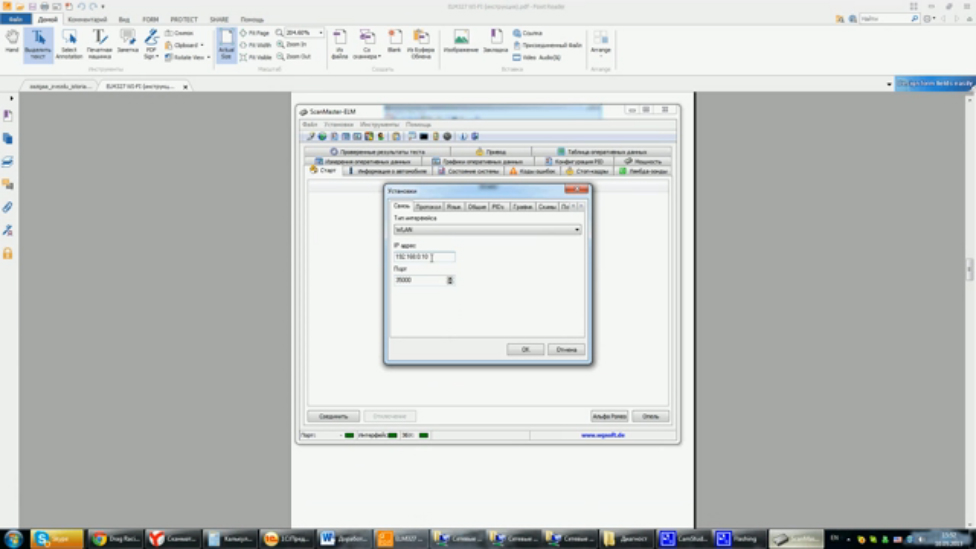The height and width of the screenshot is (549, 976).
Task: Click Отмена in the Установки dialog
Action: coord(566,349)
